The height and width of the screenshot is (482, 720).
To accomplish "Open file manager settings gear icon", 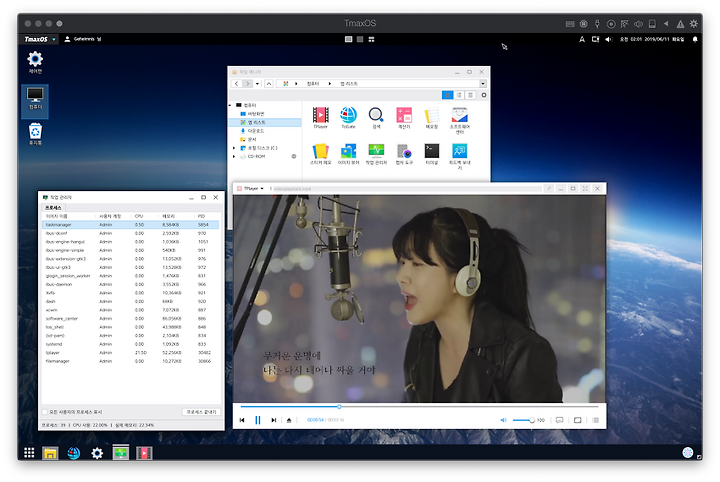I will coord(484,95).
